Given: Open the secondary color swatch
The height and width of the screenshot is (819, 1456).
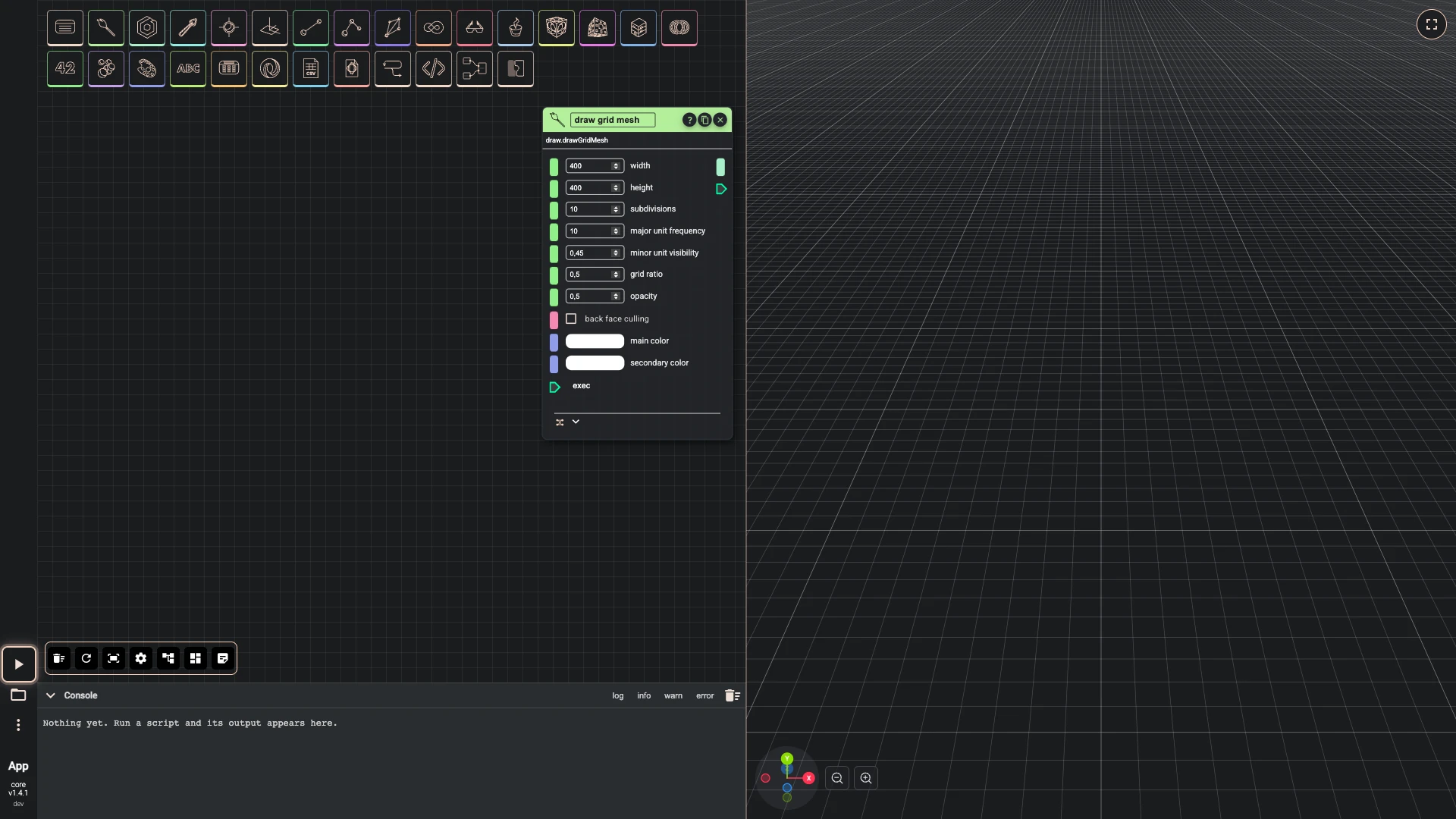Looking at the screenshot, I should coord(595,363).
